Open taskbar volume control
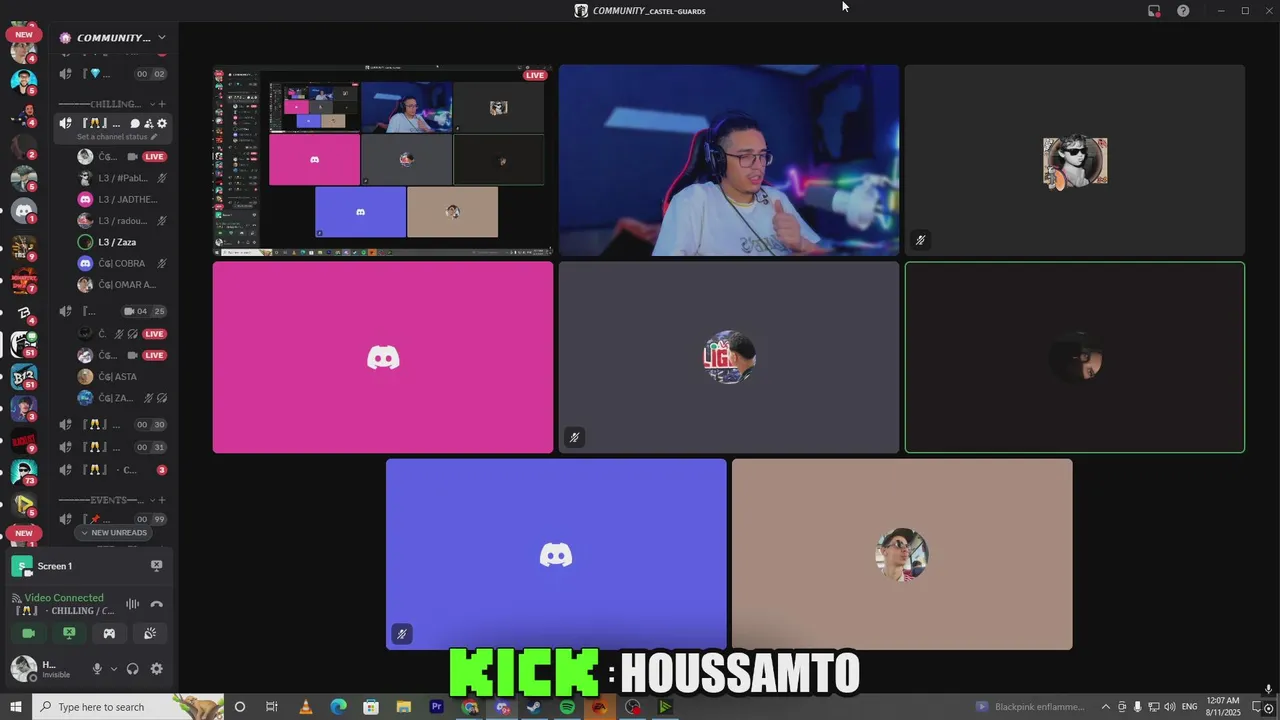The image size is (1280, 720). (1169, 707)
